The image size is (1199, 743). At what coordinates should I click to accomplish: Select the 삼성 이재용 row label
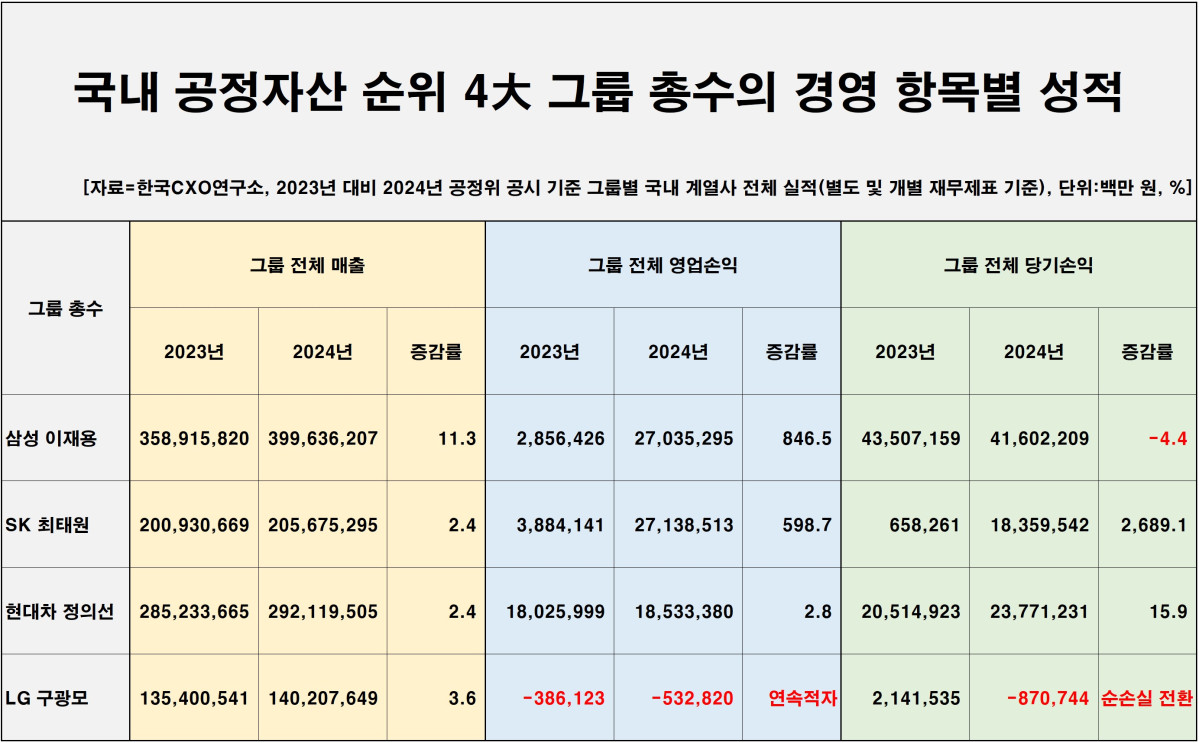point(51,438)
